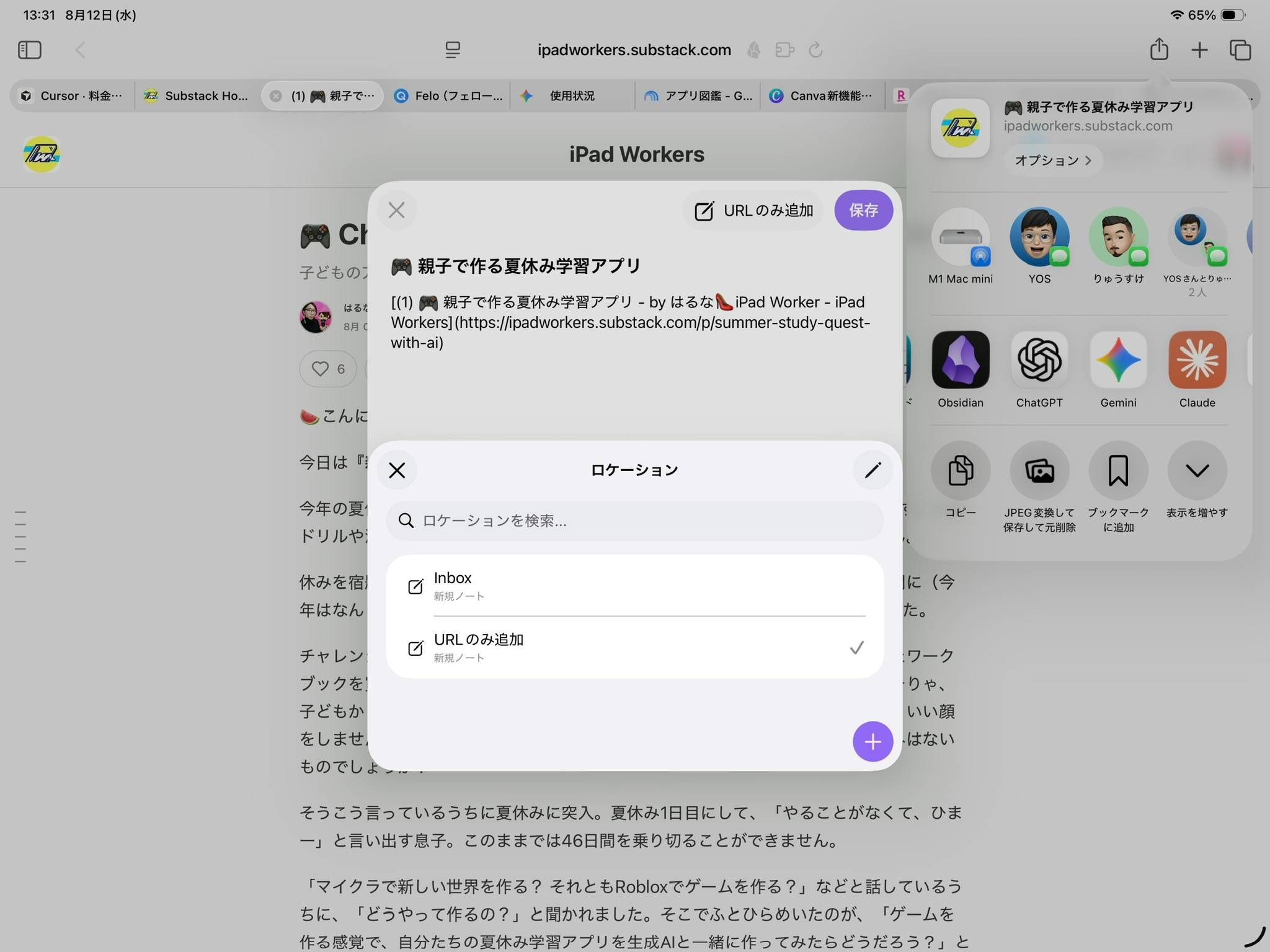1270x952 pixels.
Task: Toggle the Safari sidebar icon
Action: 30,50
